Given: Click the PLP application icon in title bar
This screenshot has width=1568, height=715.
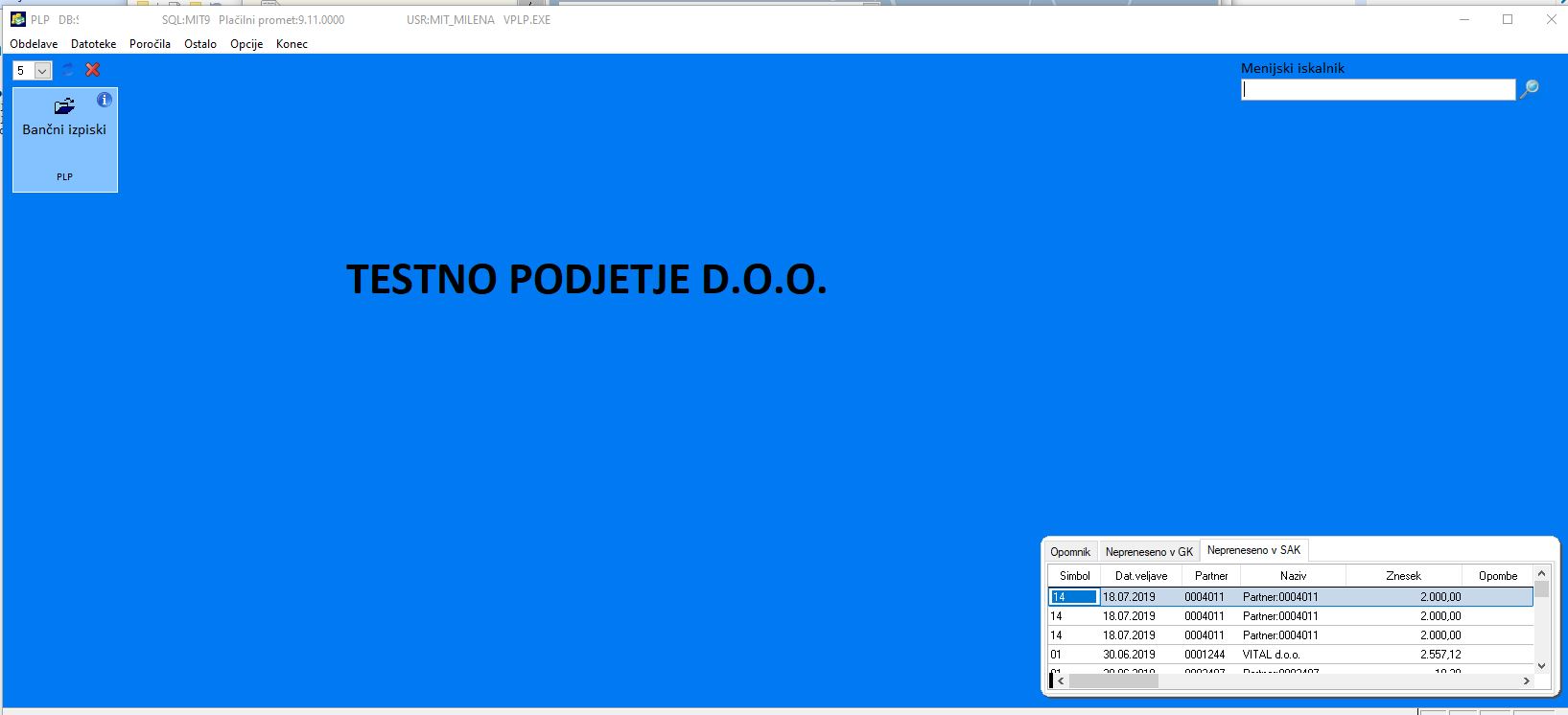Looking at the screenshot, I should coord(17,19).
